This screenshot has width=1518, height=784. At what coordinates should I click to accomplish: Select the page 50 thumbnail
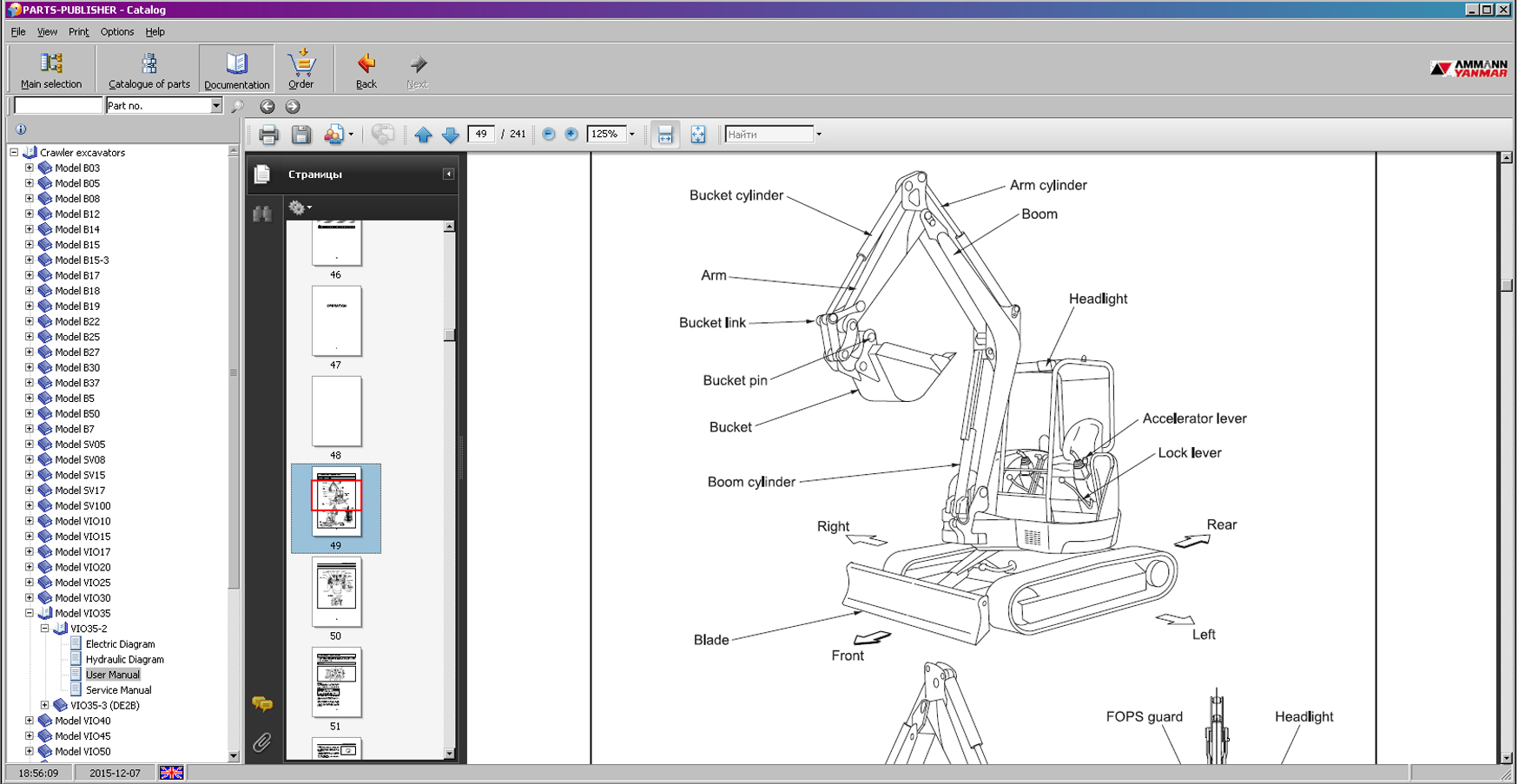336,591
